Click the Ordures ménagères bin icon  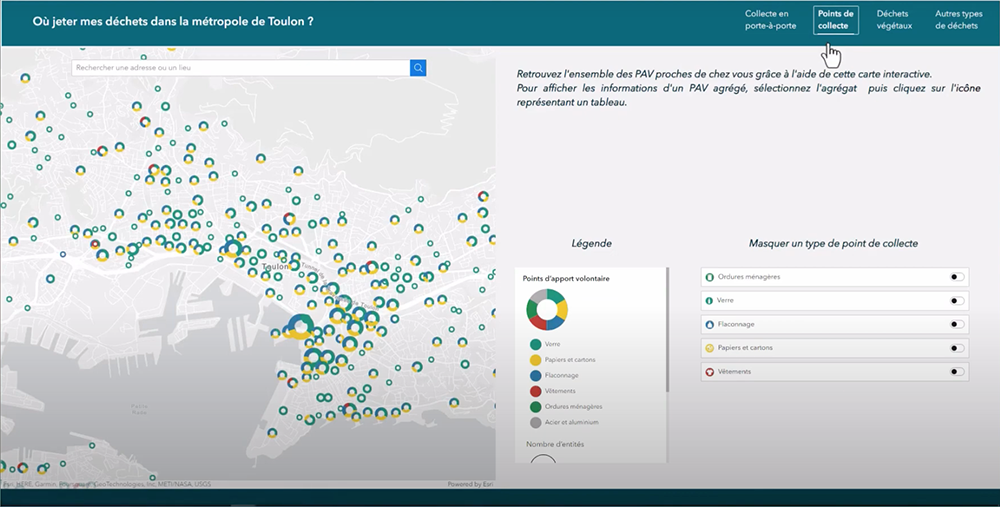tap(710, 277)
